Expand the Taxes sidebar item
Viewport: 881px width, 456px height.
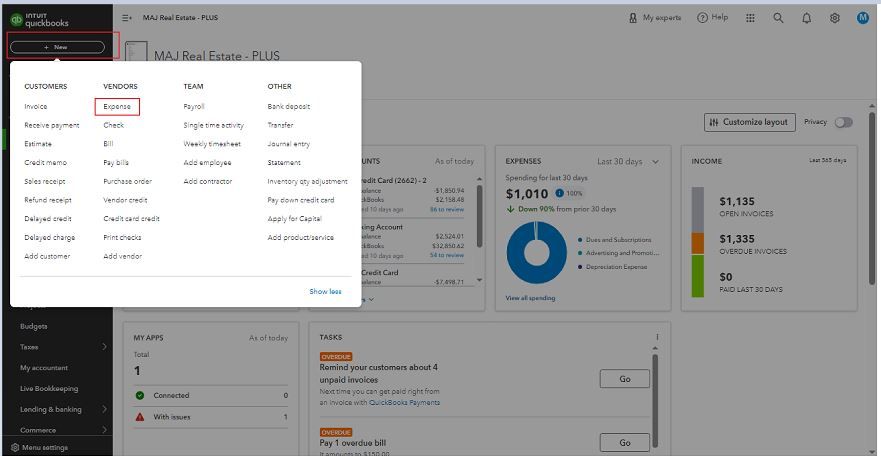[x=104, y=347]
